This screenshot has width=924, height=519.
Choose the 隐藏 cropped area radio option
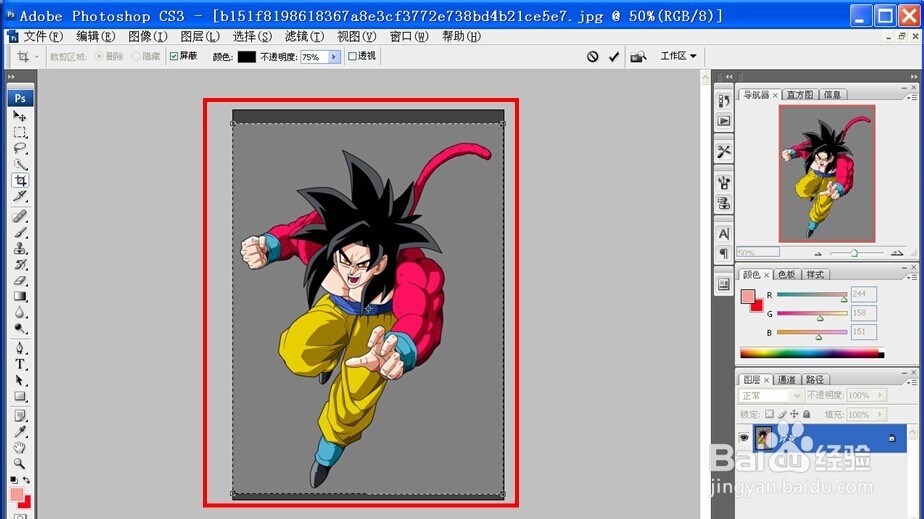[136, 56]
